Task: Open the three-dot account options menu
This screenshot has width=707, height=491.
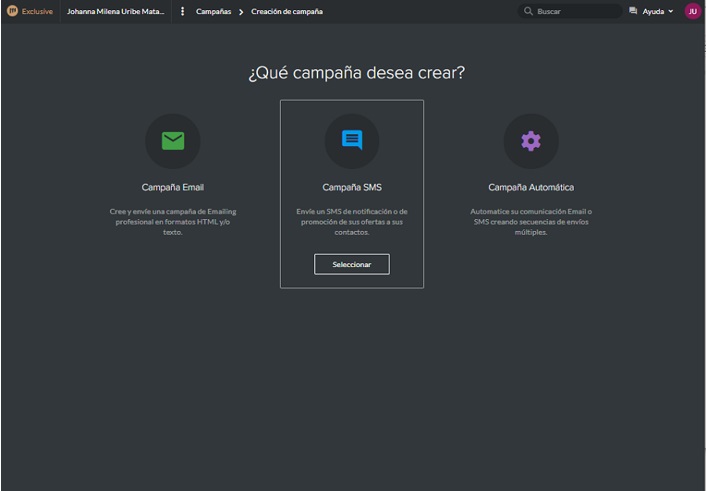Action: [182, 11]
